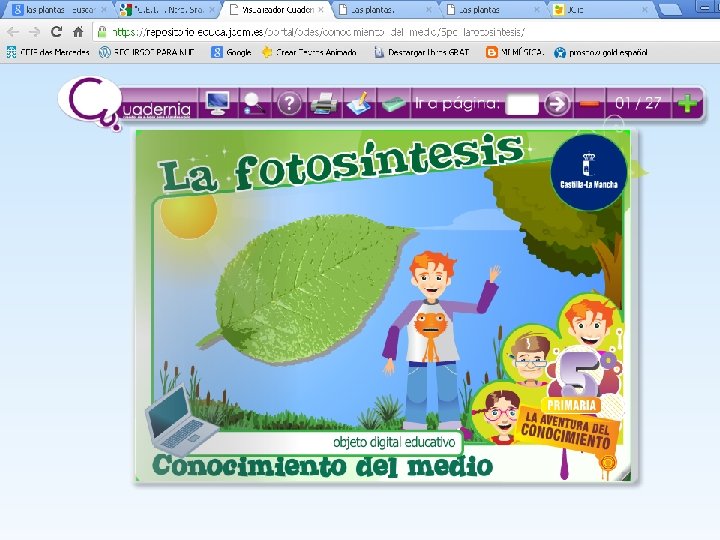
Task: Click browser back arrow
Action: tap(13, 32)
